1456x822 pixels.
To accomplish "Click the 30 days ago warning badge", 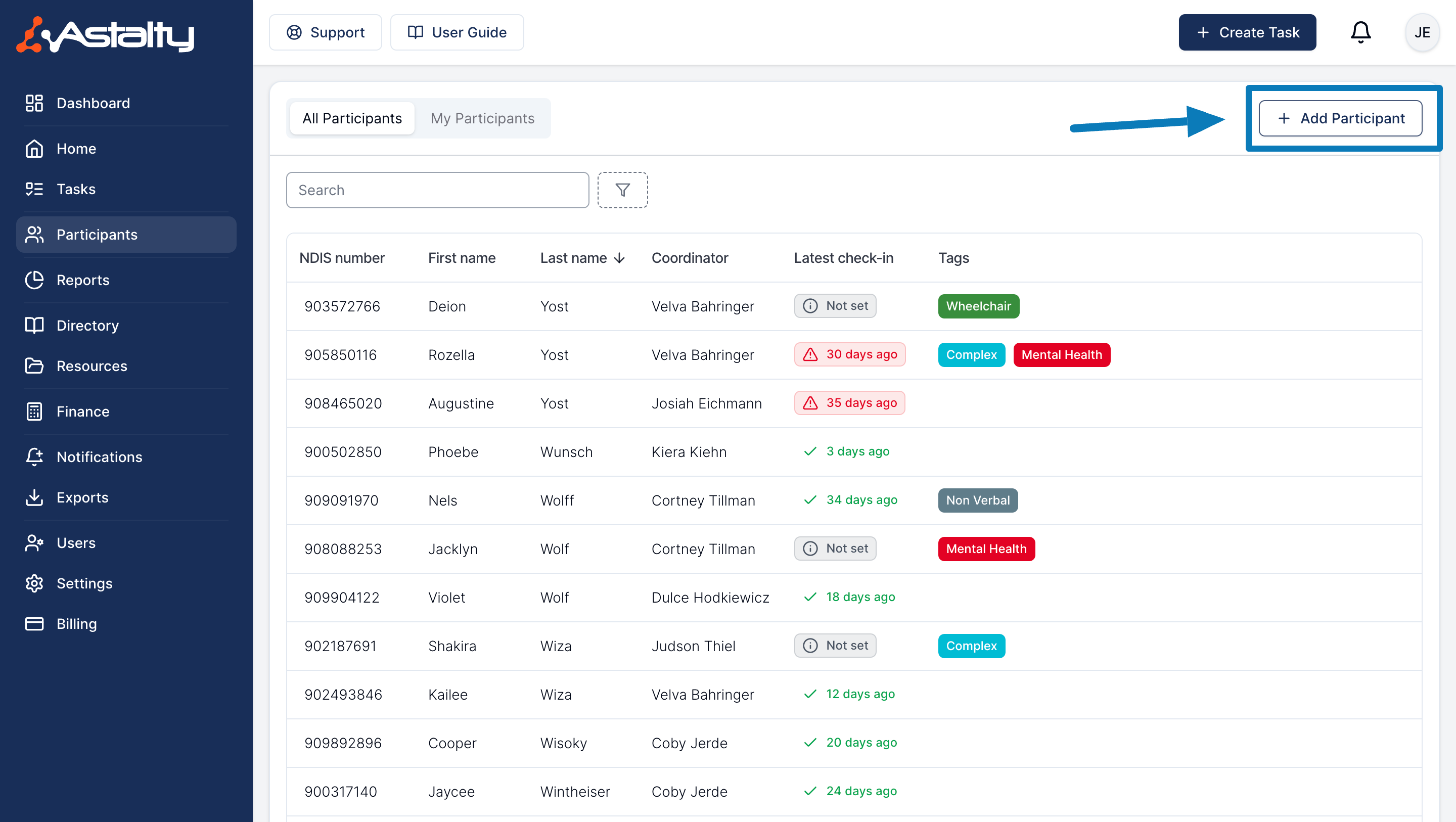I will pyautogui.click(x=849, y=354).
